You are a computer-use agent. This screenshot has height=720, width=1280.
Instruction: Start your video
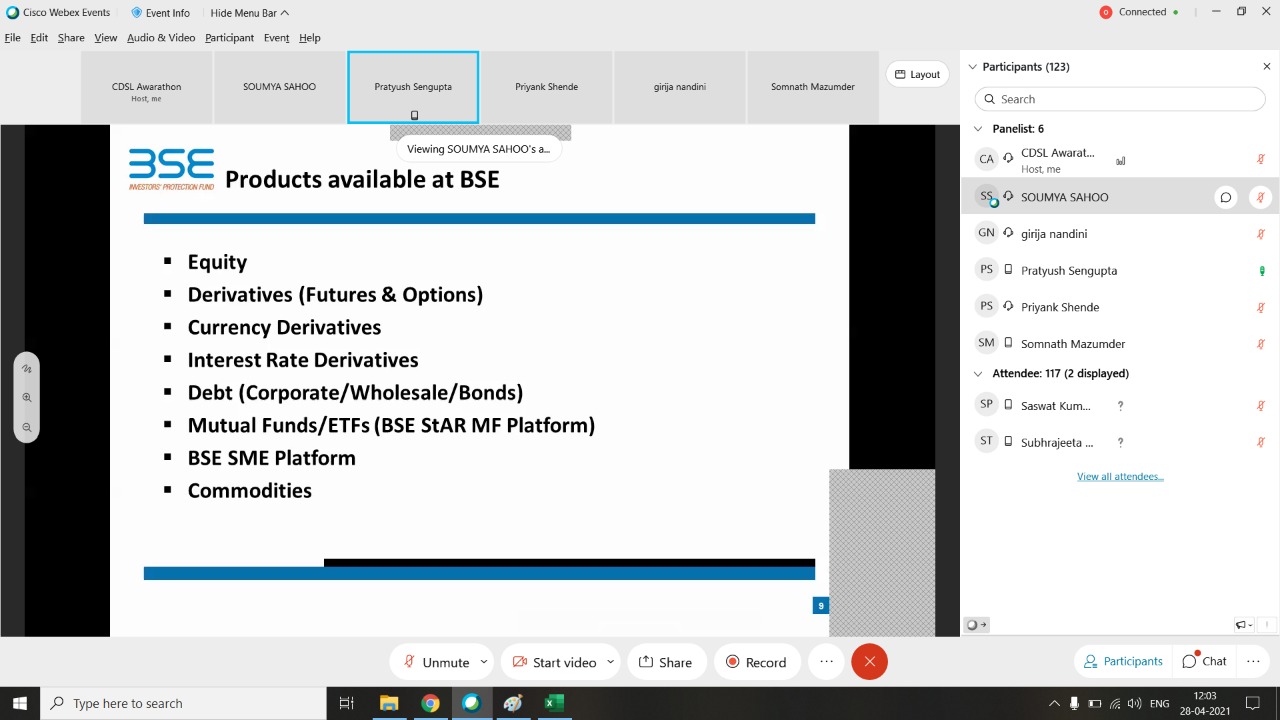pos(553,662)
